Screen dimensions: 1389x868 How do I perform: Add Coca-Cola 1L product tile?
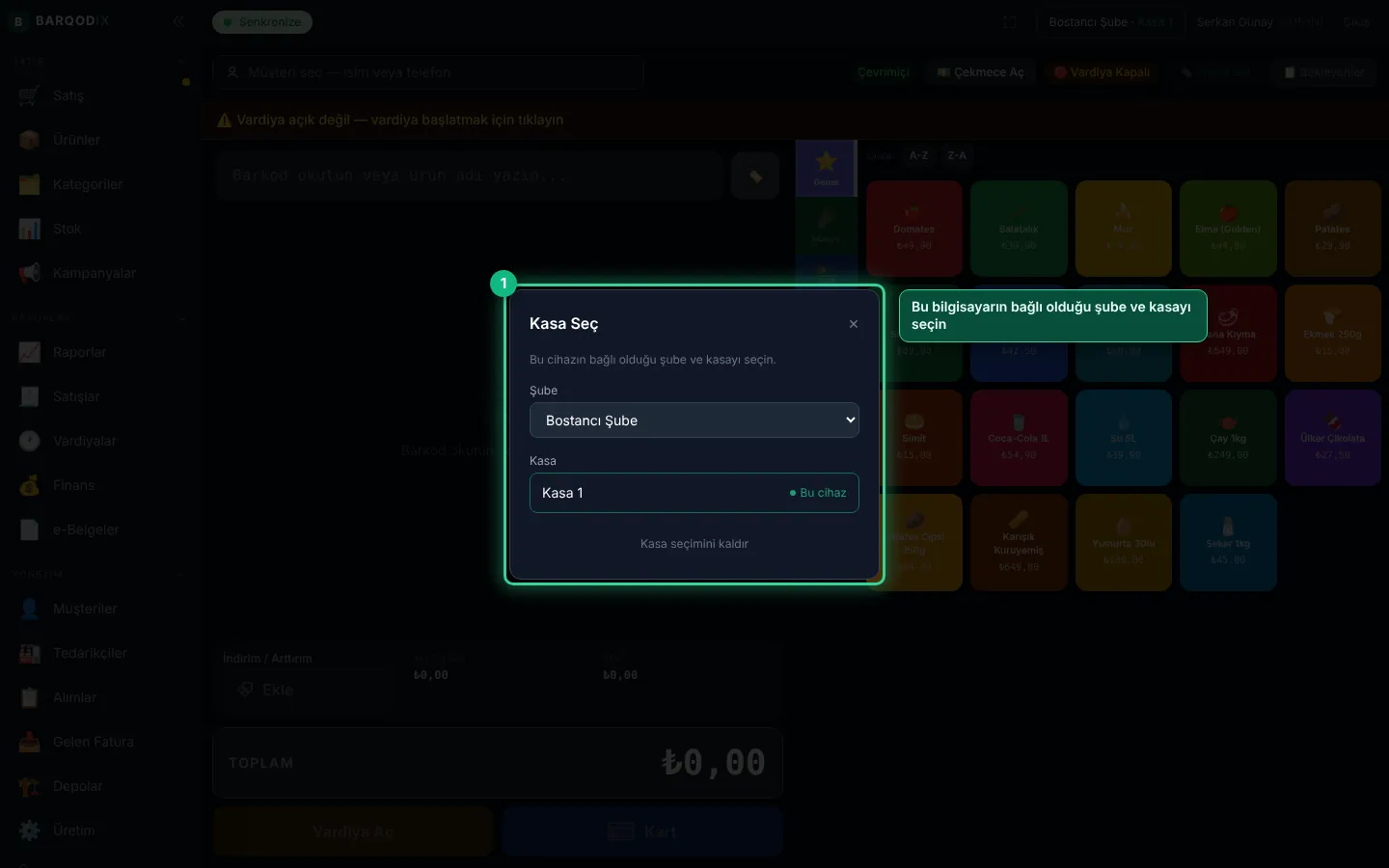pos(1019,438)
